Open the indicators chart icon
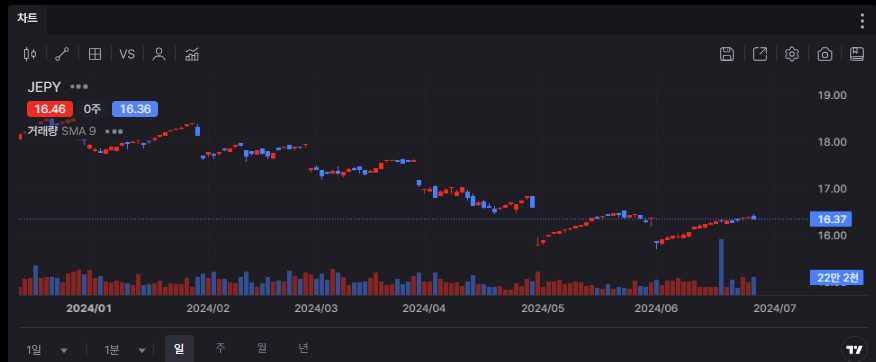Image resolution: width=876 pixels, height=362 pixels. tap(192, 54)
